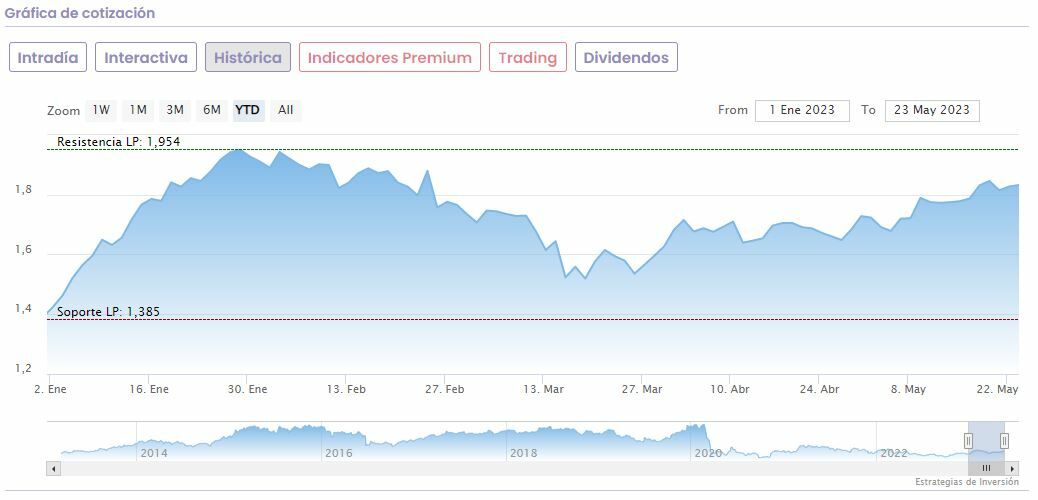Viewport: 1038px width, 500px height.
Task: Select the 6M zoom option
Action: 212,110
